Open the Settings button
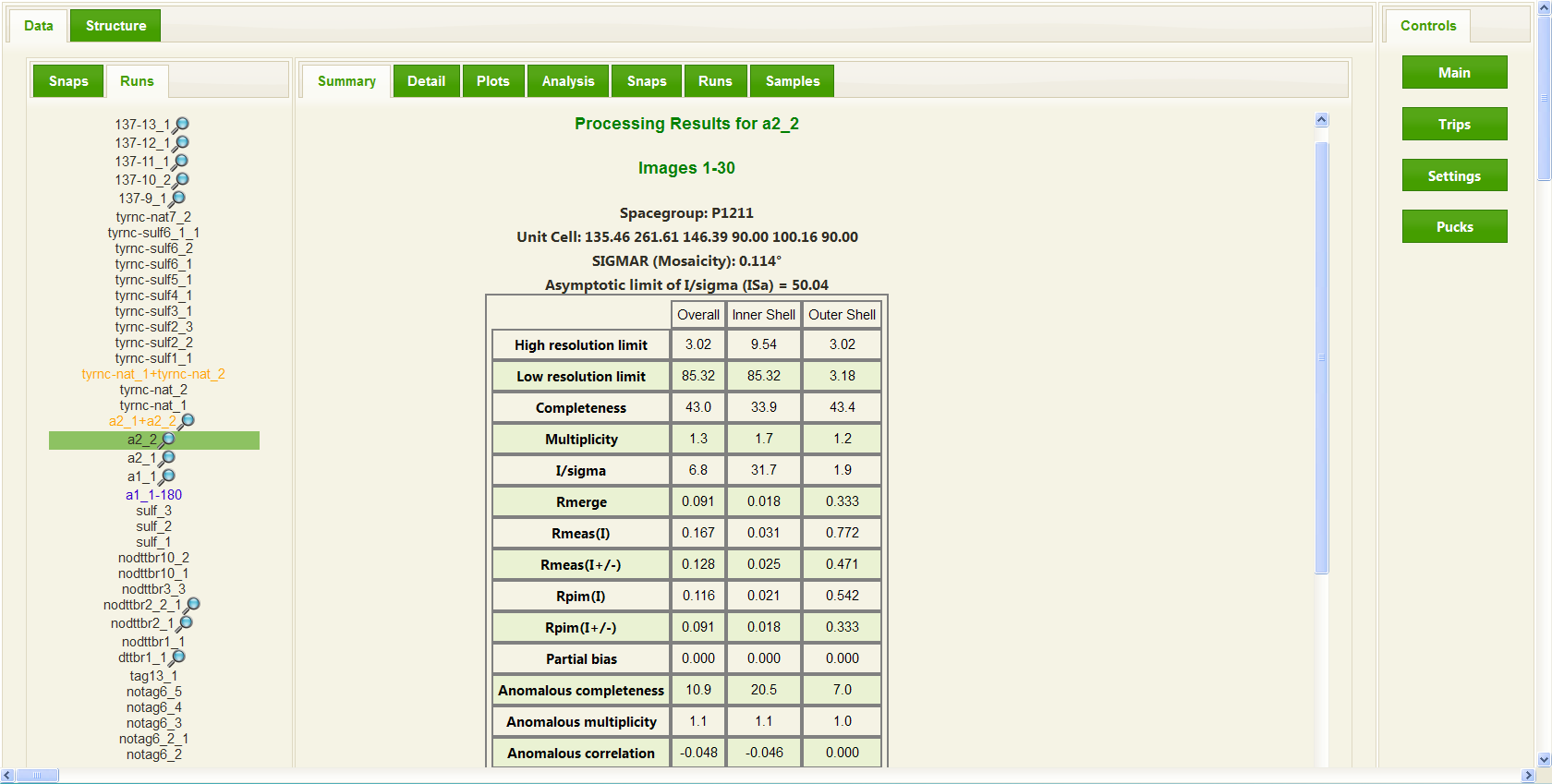The width and height of the screenshot is (1552, 784). [1454, 176]
